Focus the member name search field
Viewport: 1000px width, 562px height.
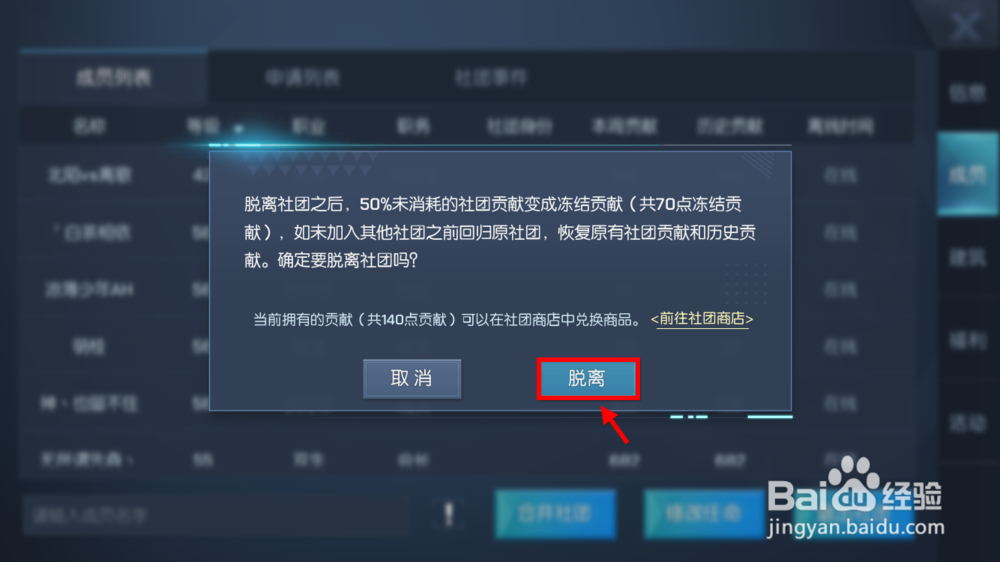tap(216, 515)
